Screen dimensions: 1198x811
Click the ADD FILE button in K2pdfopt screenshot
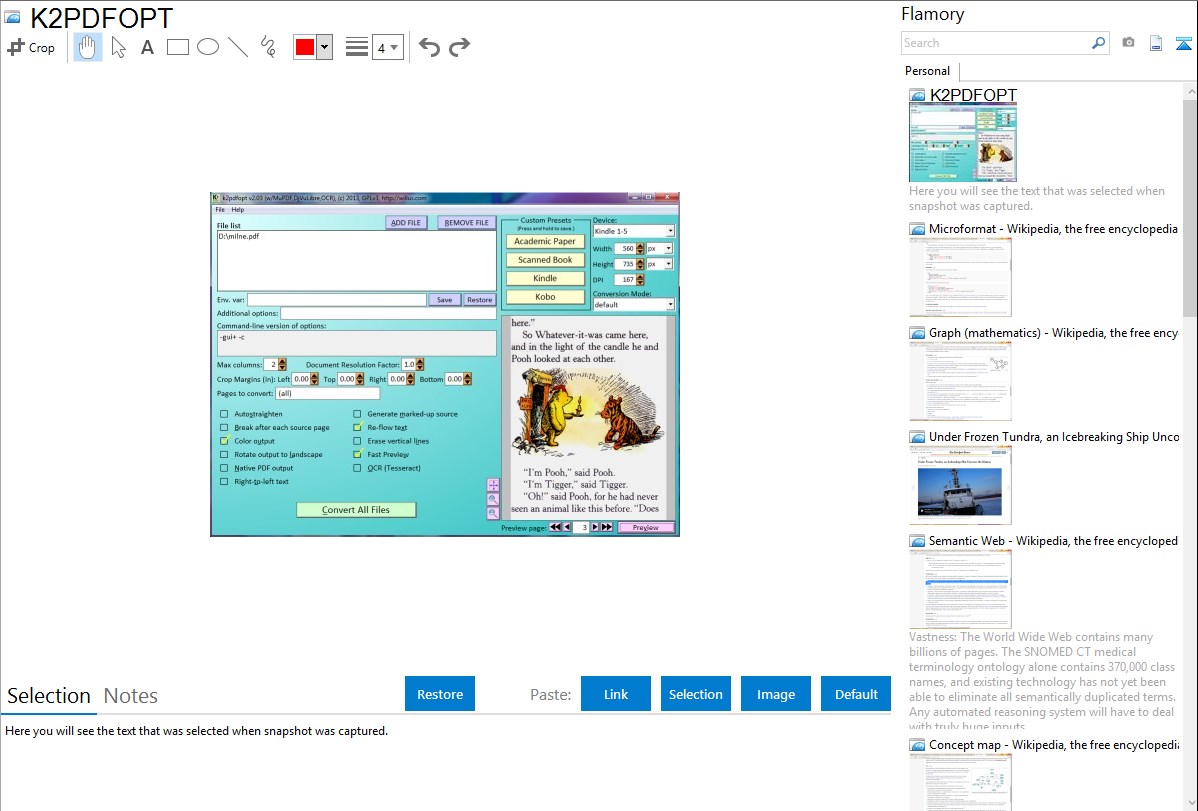pyautogui.click(x=406, y=222)
